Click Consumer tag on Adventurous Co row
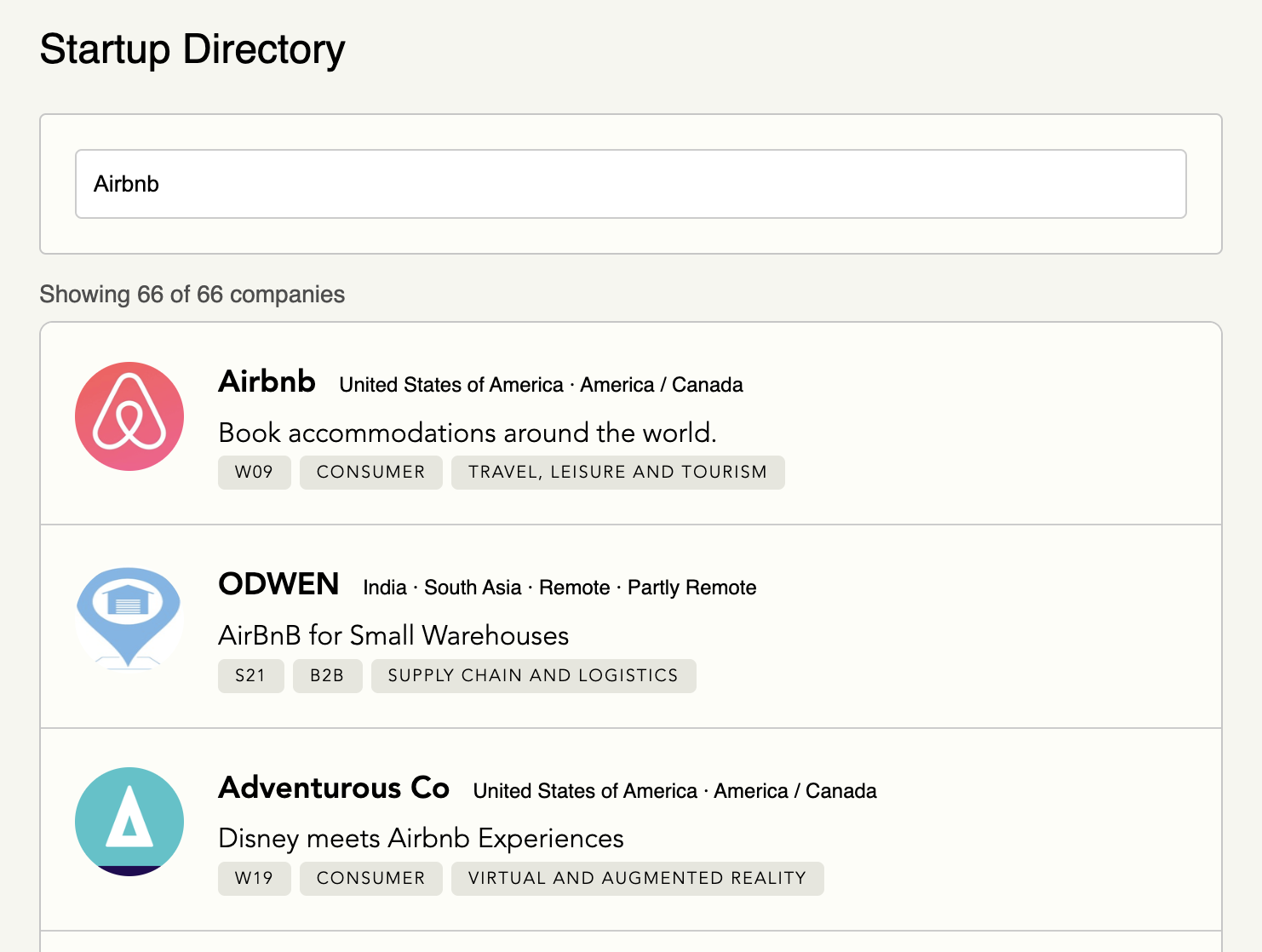 coord(371,879)
